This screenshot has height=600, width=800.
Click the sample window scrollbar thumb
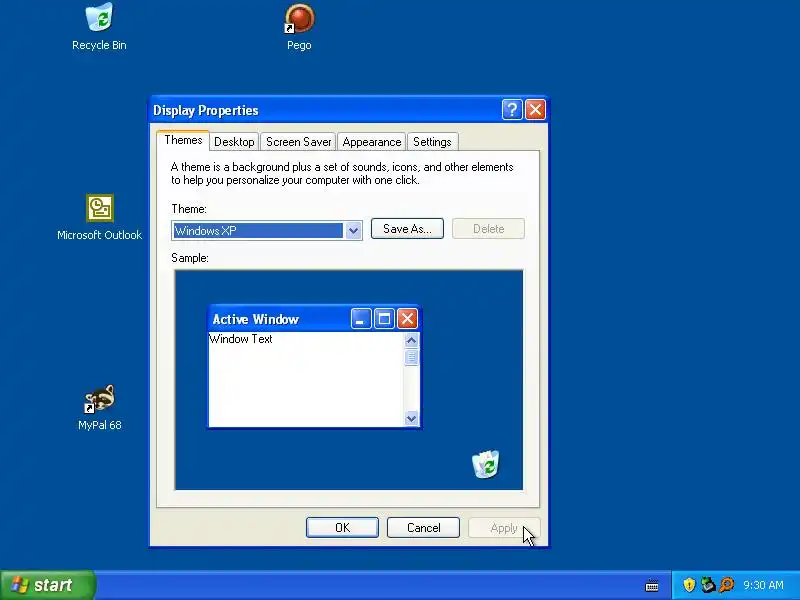point(411,357)
